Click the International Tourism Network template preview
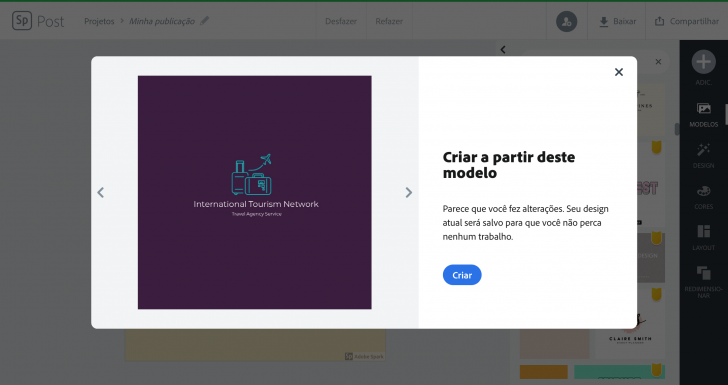The width and height of the screenshot is (728, 385). (254, 192)
